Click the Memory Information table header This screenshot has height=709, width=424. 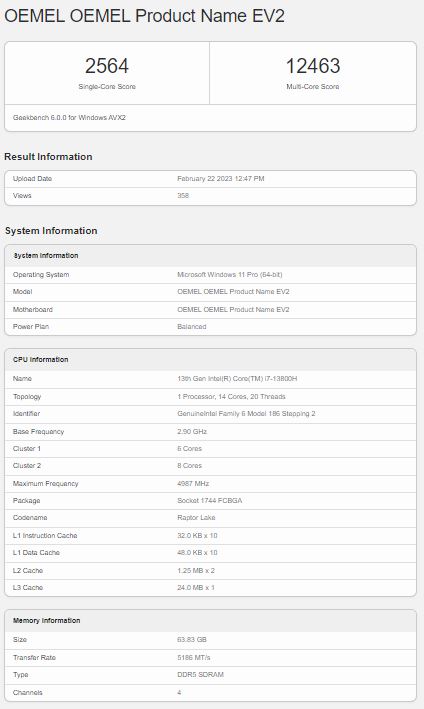pos(210,620)
